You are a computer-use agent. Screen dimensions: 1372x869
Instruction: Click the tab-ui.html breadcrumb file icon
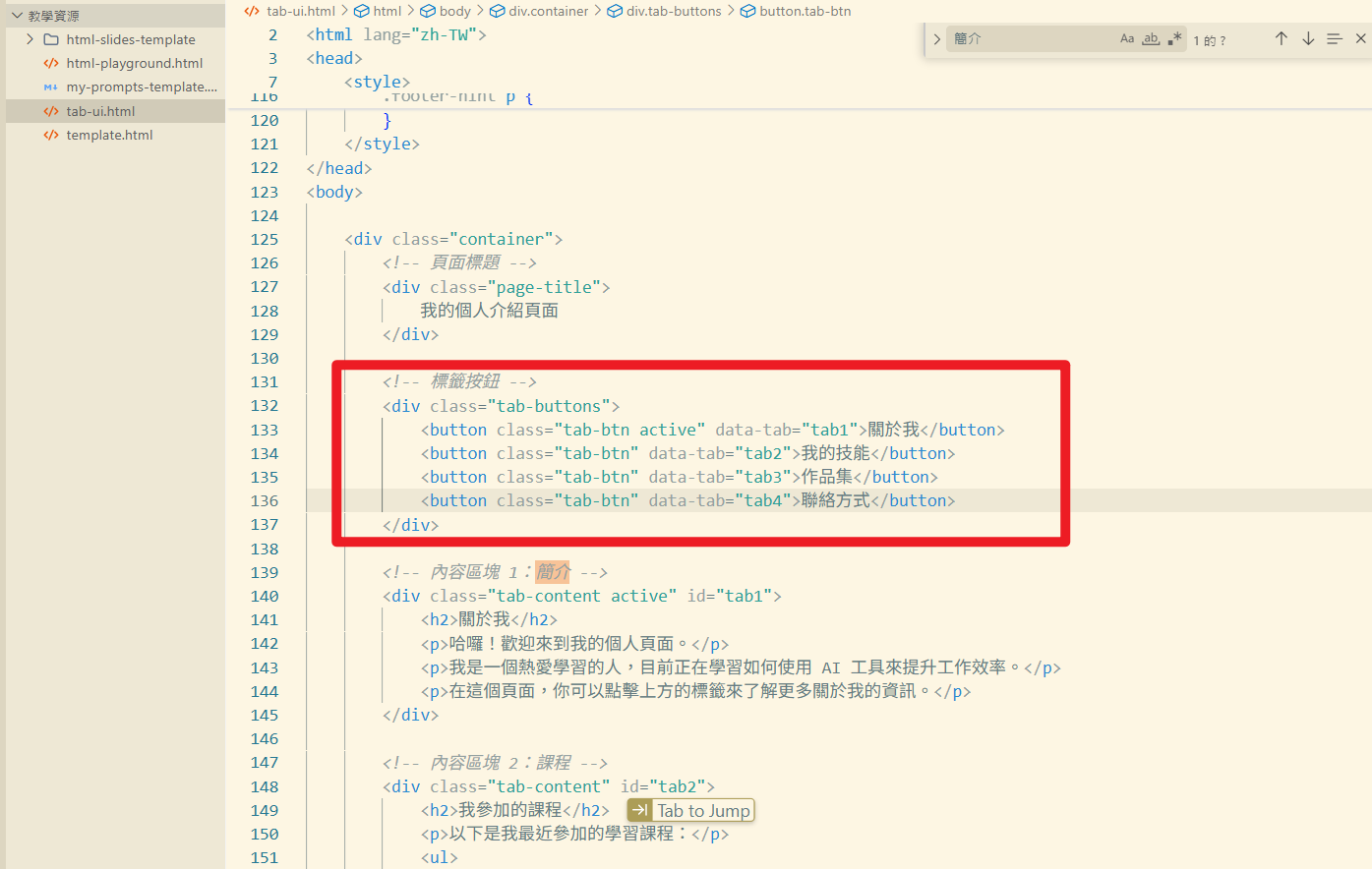point(252,11)
